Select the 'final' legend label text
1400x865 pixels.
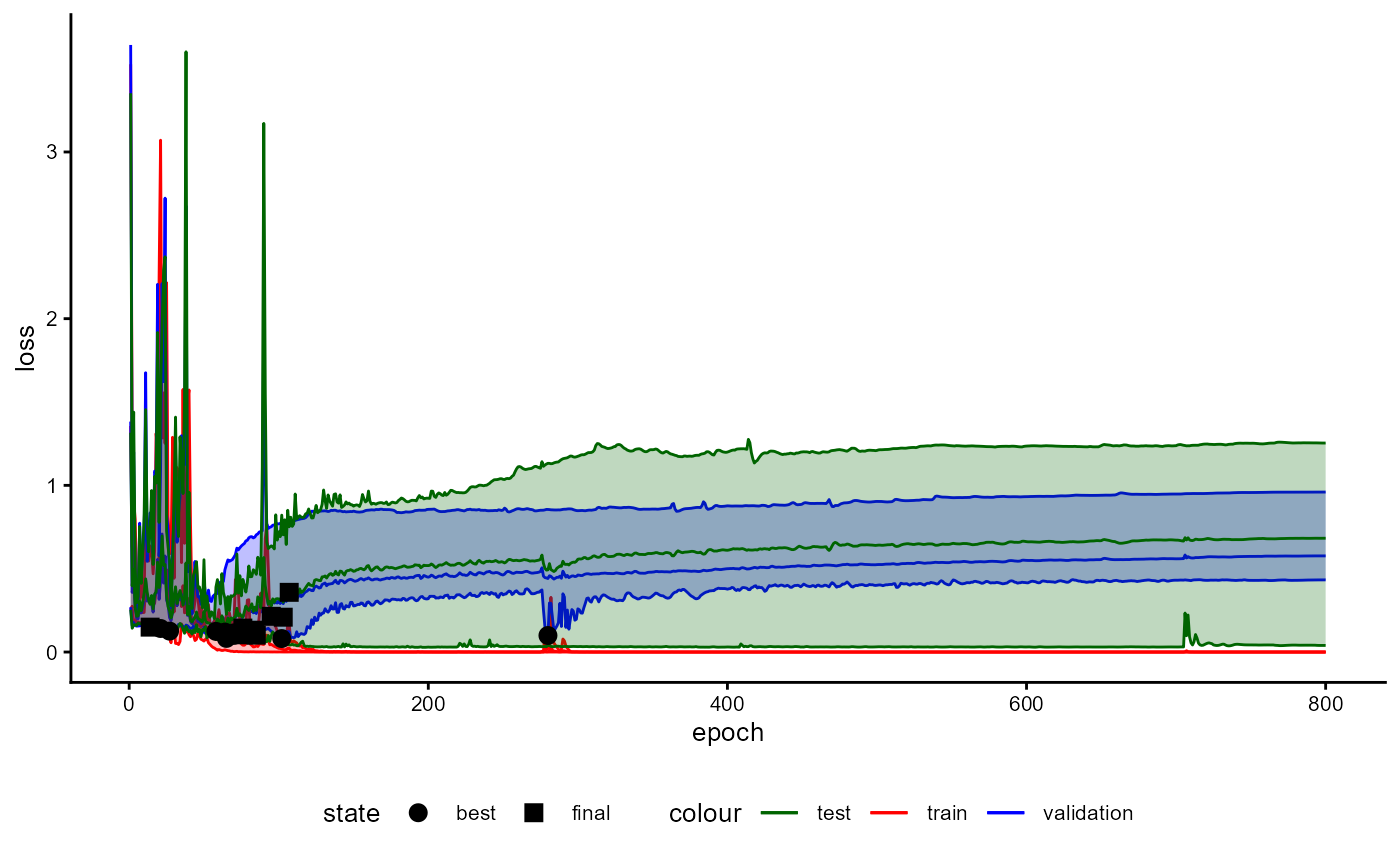589,813
